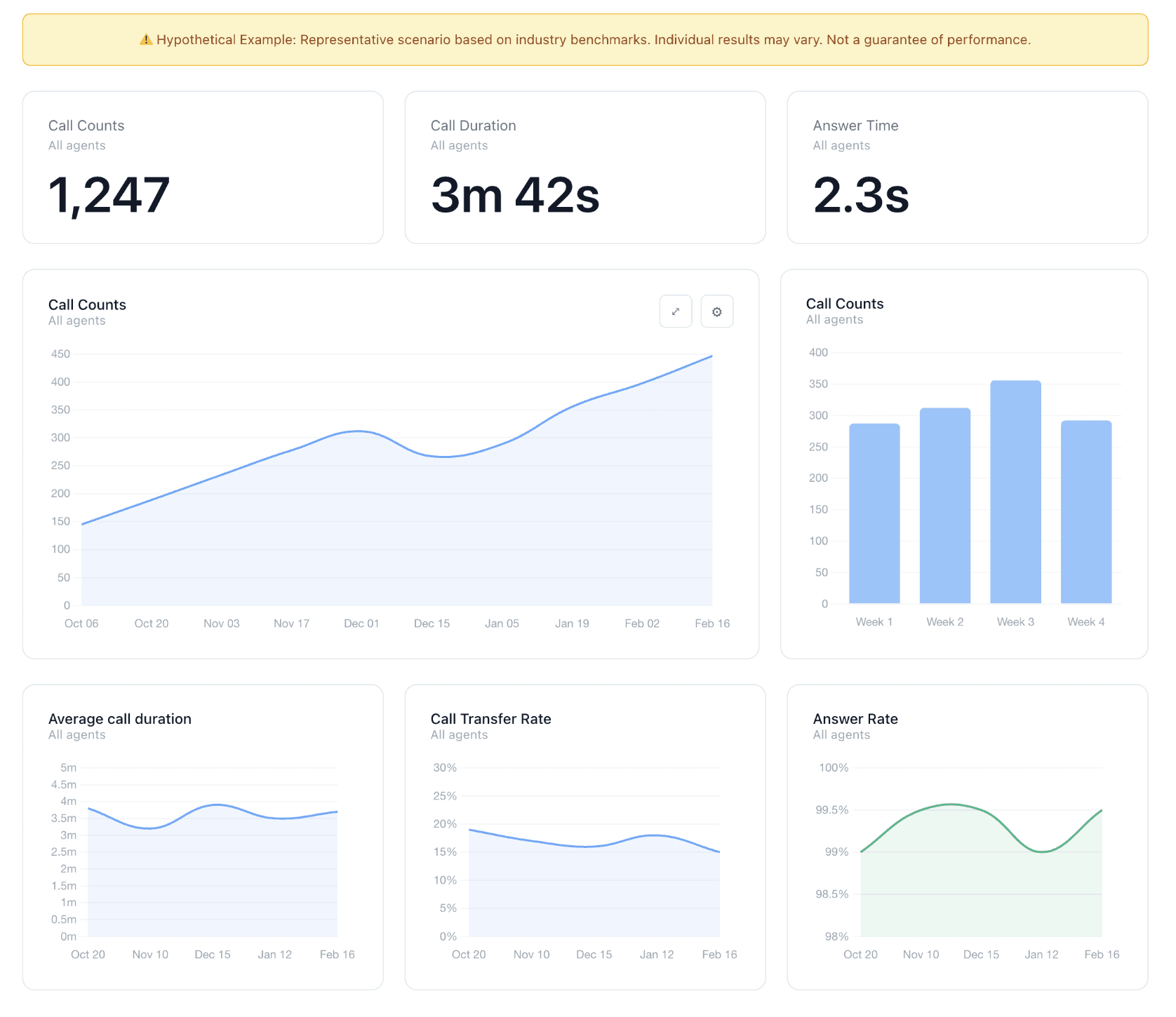
Task: Click the 30% y-axis label
Action: (x=445, y=768)
